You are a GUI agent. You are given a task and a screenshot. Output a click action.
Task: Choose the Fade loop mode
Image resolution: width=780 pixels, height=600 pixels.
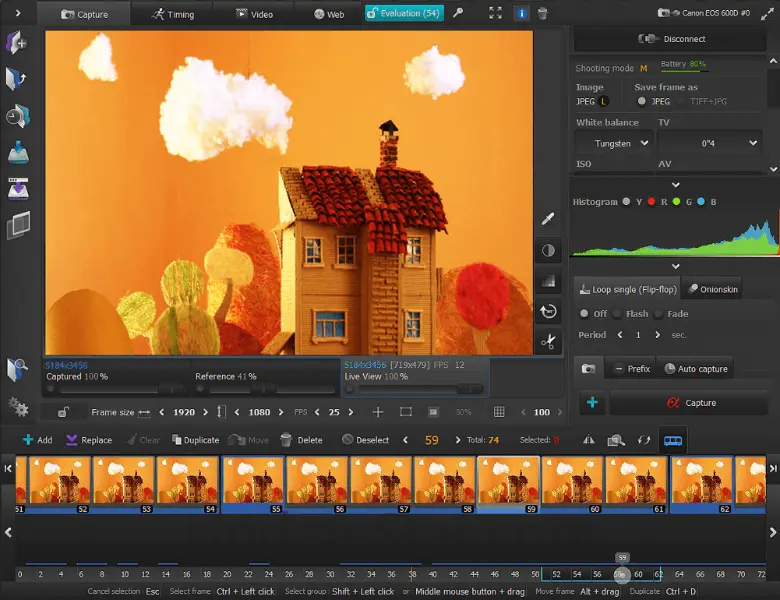pyautogui.click(x=659, y=314)
